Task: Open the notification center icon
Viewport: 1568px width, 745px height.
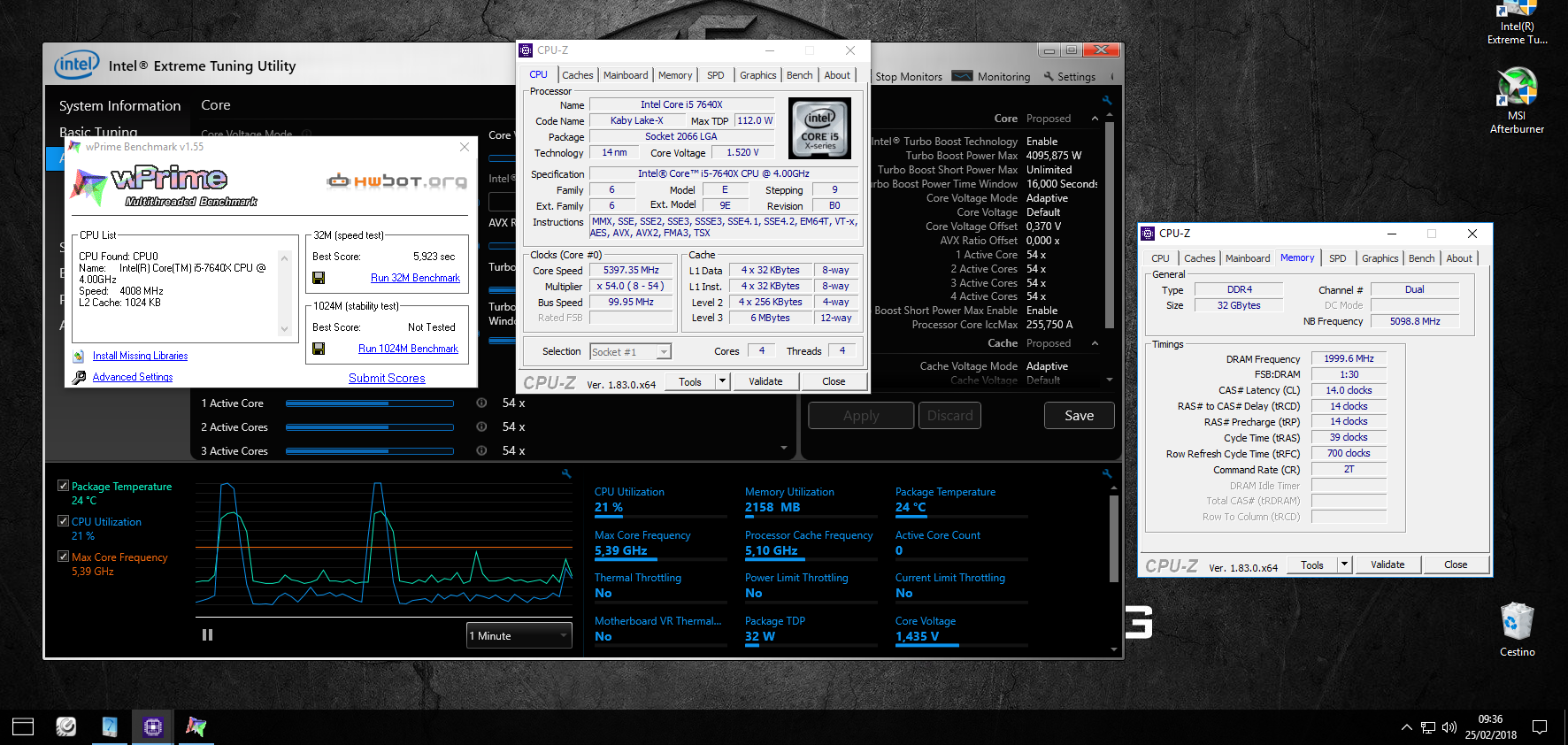Action: [x=1540, y=727]
